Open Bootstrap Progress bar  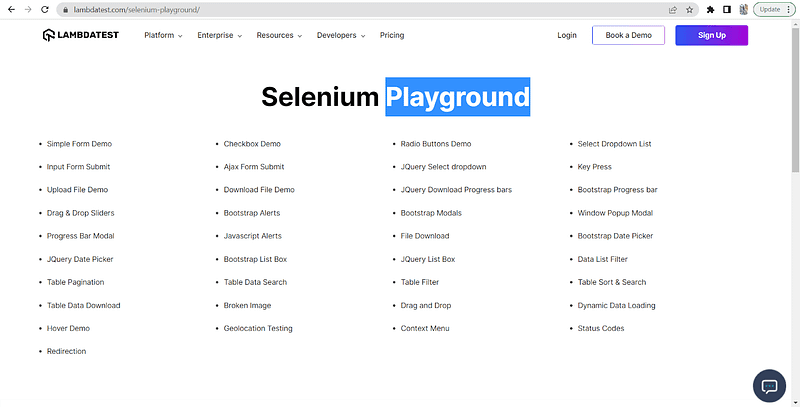point(617,190)
